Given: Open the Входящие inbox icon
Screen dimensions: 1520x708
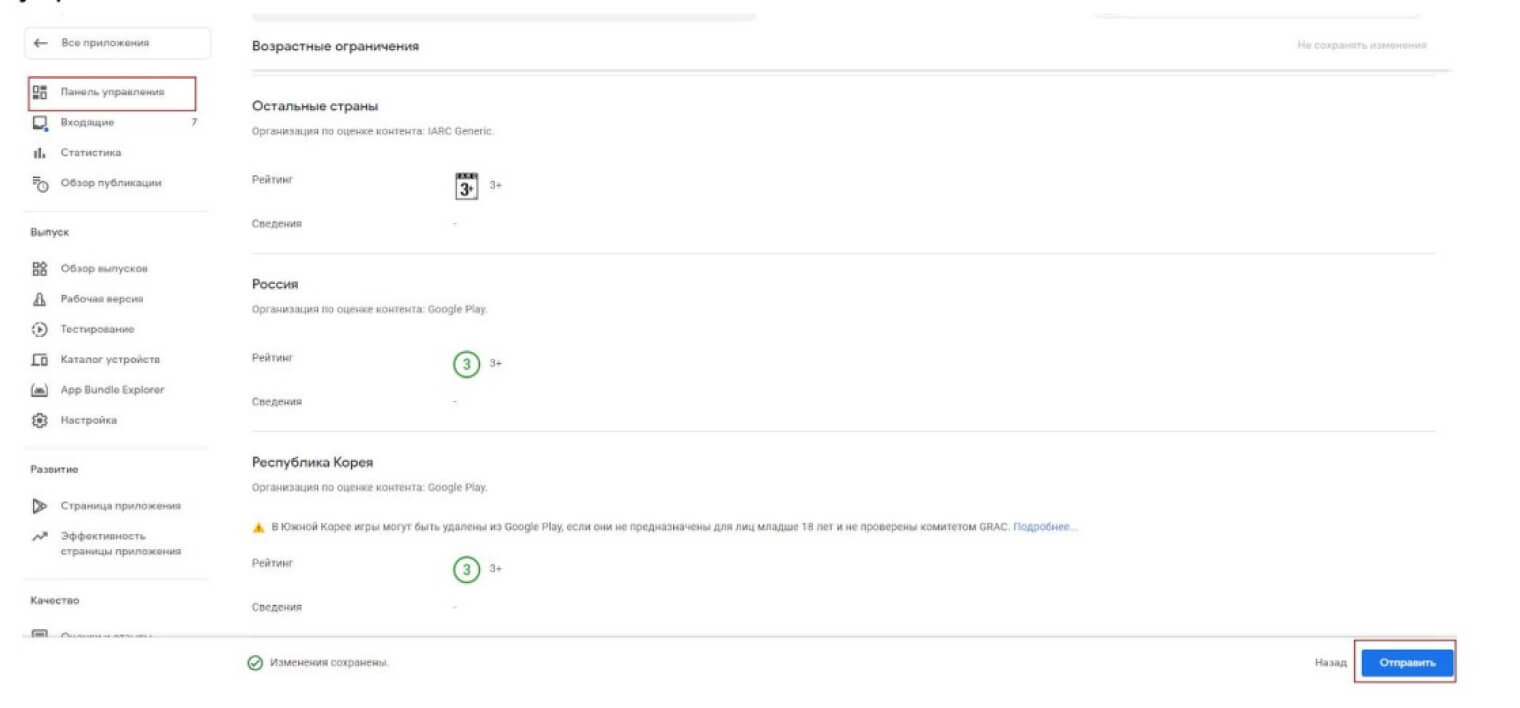Looking at the screenshot, I should tap(40, 123).
